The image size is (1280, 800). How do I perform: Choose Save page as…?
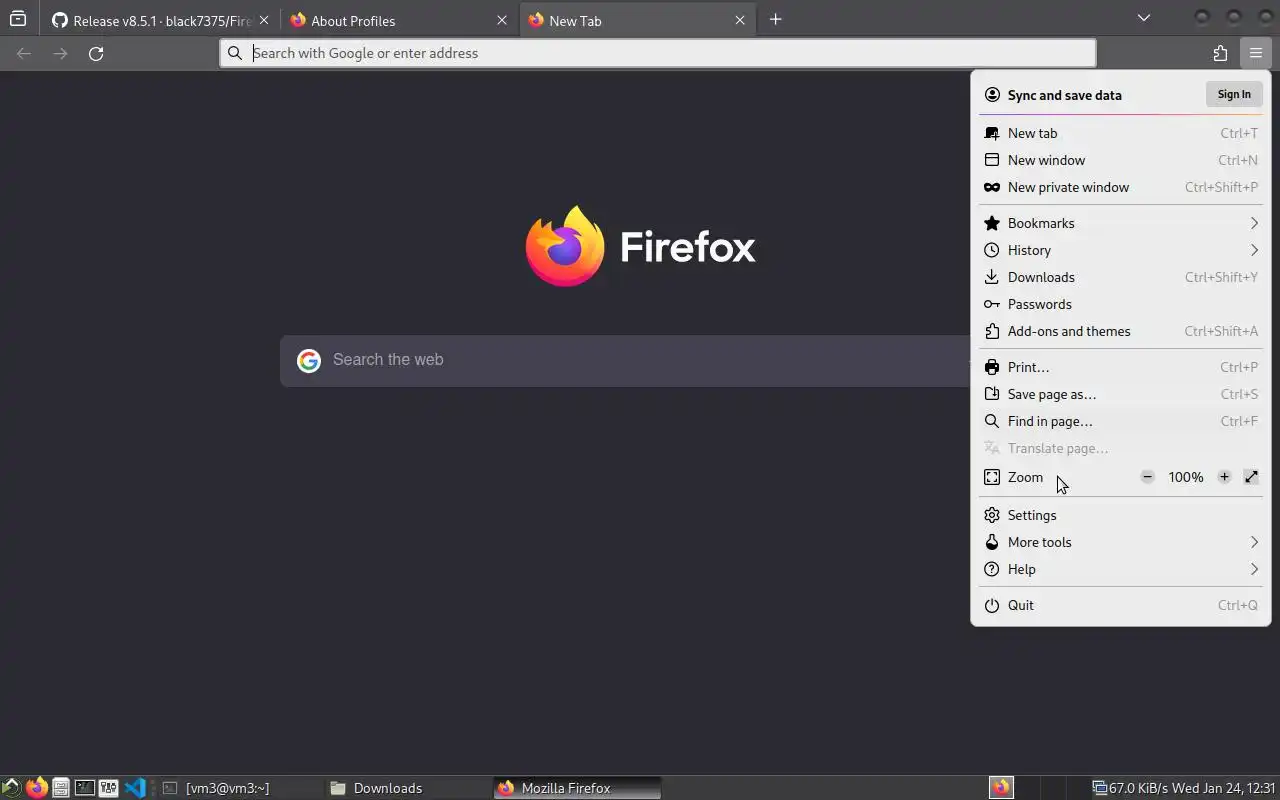[x=1121, y=394]
